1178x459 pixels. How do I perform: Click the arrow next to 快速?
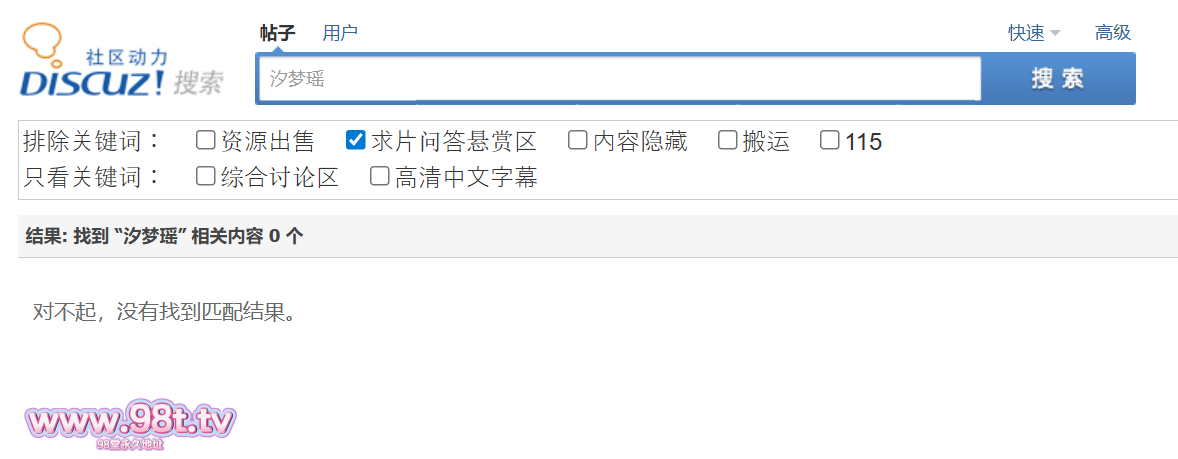pyautogui.click(x=1055, y=34)
